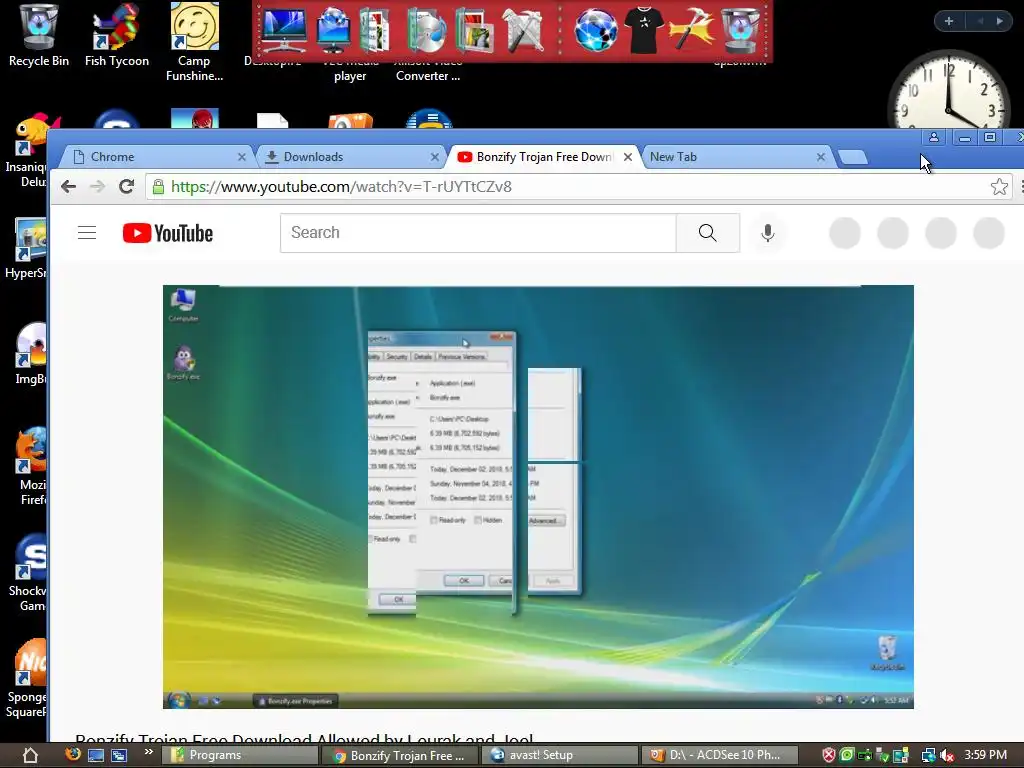This screenshot has width=1024, height=768.
Task: Select Bonzify Trojan Free Chrome taskbar button
Action: point(402,755)
